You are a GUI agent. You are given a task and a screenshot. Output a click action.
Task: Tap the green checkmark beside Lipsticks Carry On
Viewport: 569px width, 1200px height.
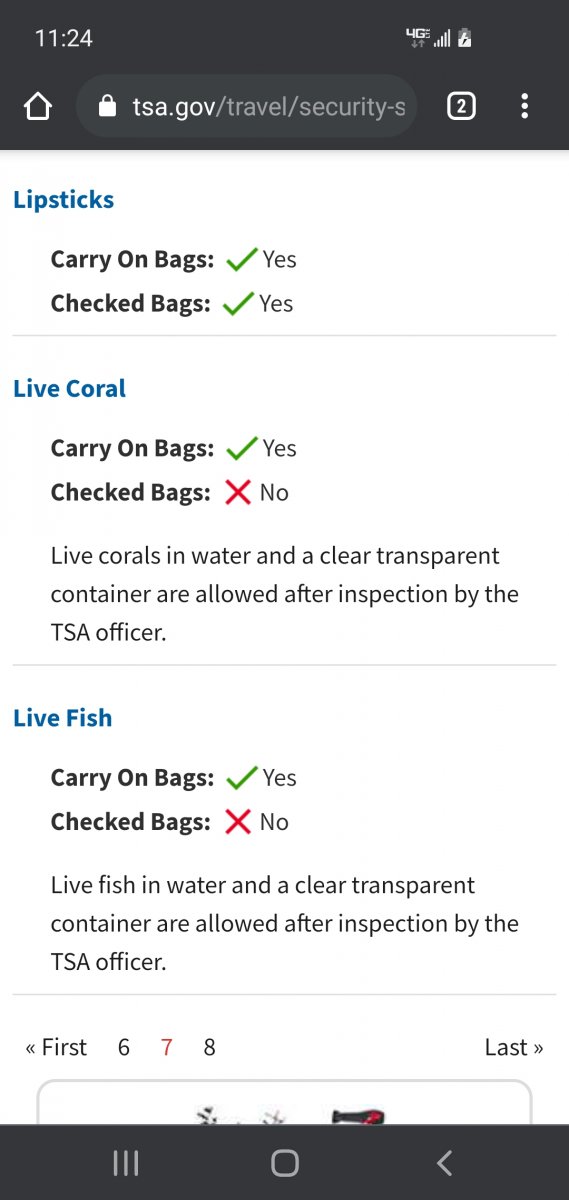(241, 260)
